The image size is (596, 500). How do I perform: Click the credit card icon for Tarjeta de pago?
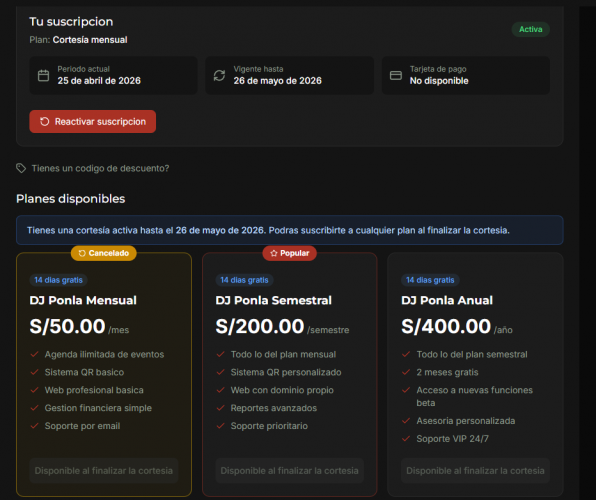pos(396,75)
